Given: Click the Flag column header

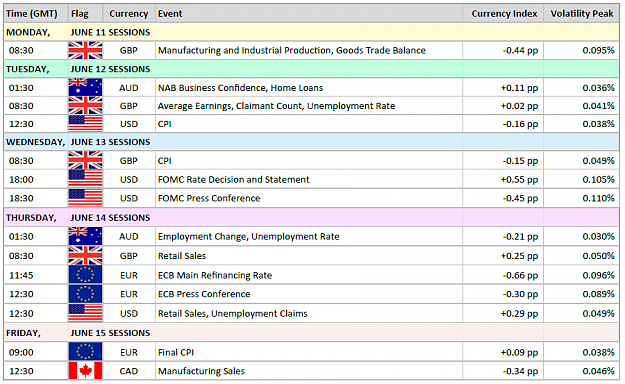Looking at the screenshot, I should click(x=80, y=14).
